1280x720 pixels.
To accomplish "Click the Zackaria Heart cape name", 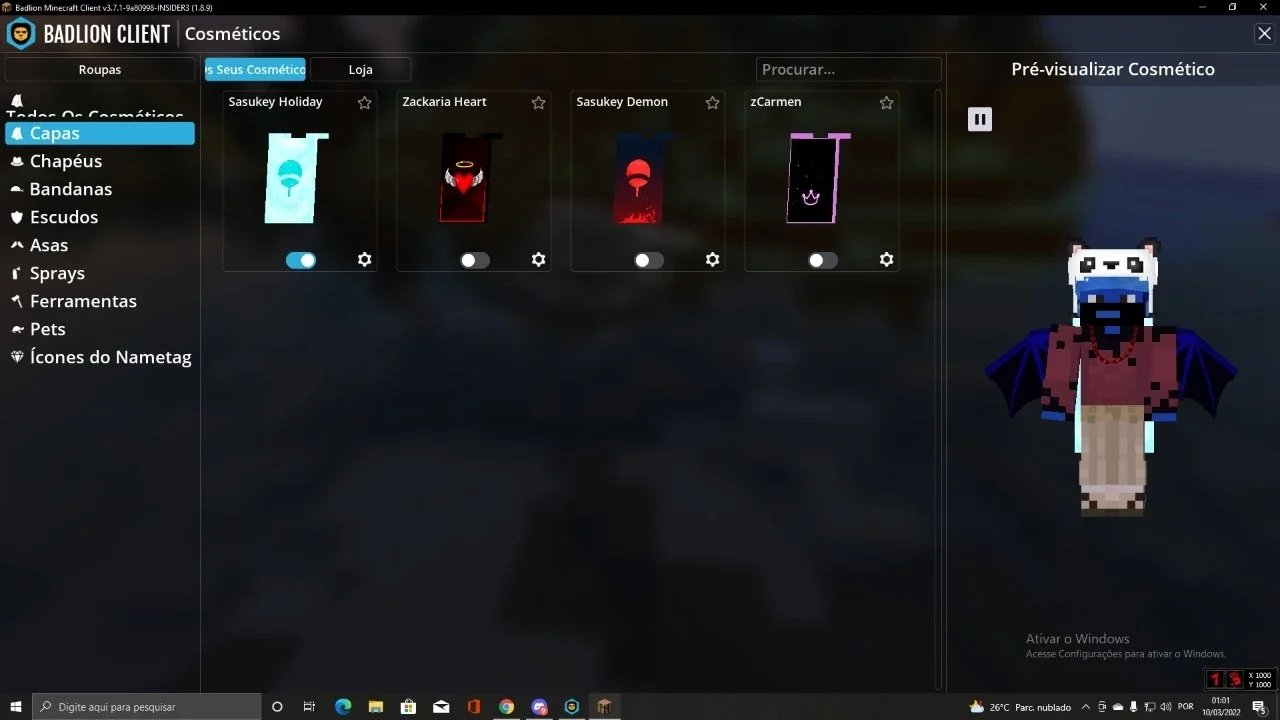I will click(x=444, y=102).
